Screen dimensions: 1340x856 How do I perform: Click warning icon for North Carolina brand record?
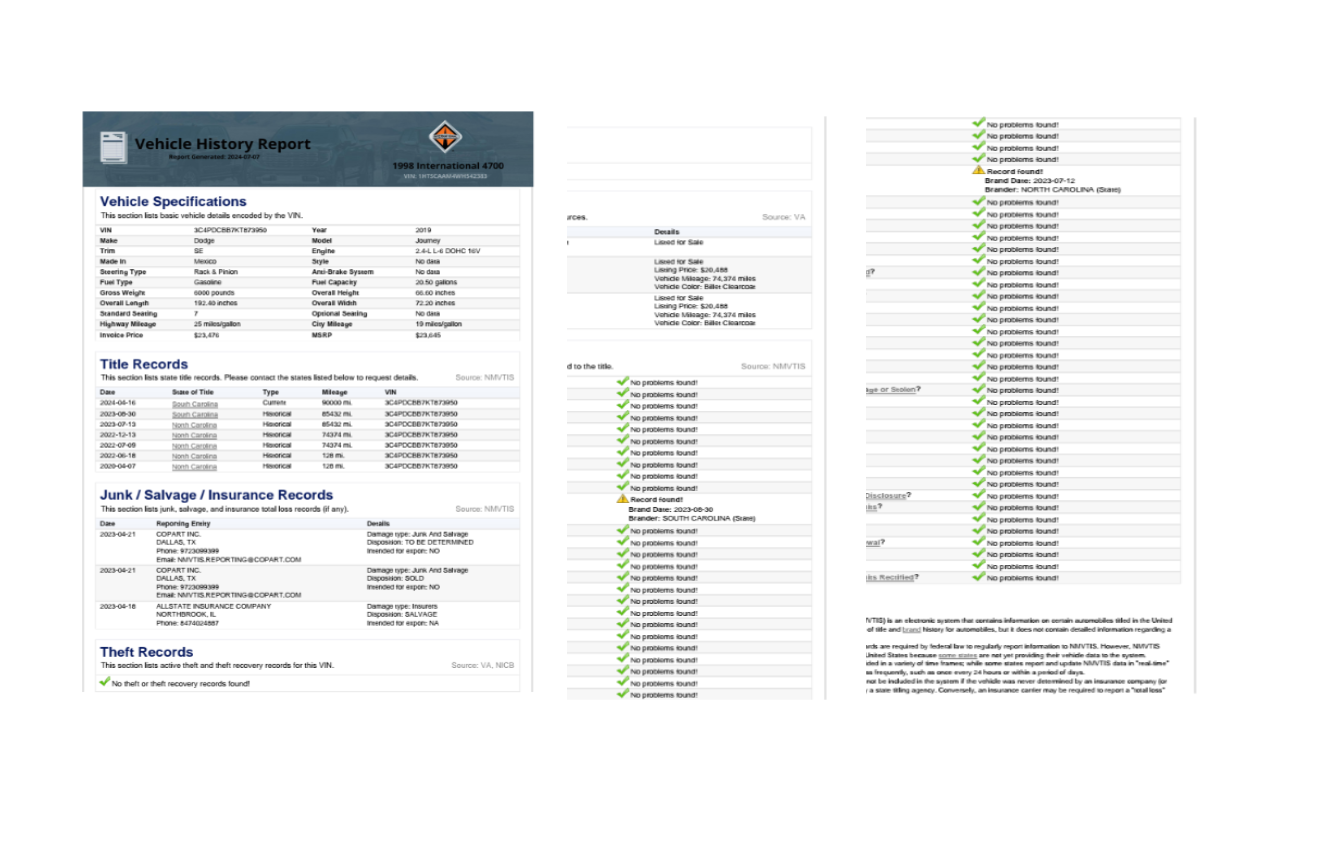(x=979, y=171)
